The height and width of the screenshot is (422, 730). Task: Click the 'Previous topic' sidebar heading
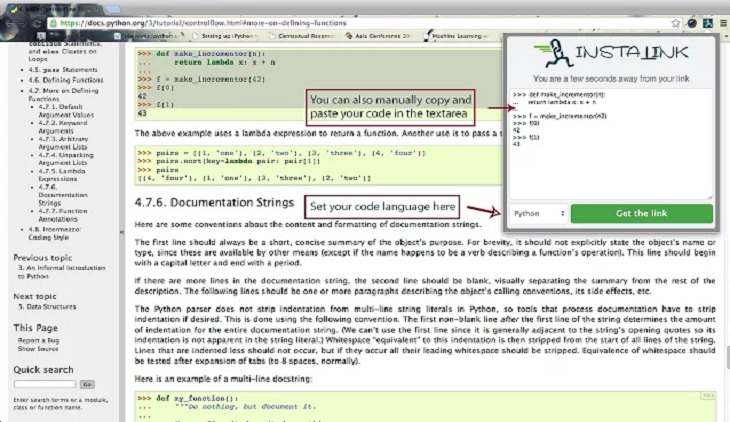point(42,258)
